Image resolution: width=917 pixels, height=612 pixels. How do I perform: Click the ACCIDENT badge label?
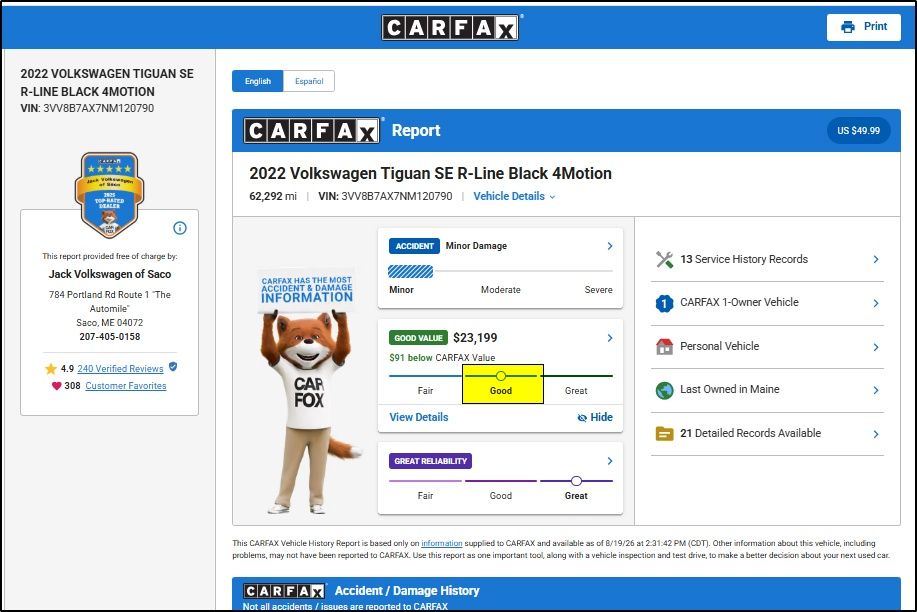tap(415, 246)
